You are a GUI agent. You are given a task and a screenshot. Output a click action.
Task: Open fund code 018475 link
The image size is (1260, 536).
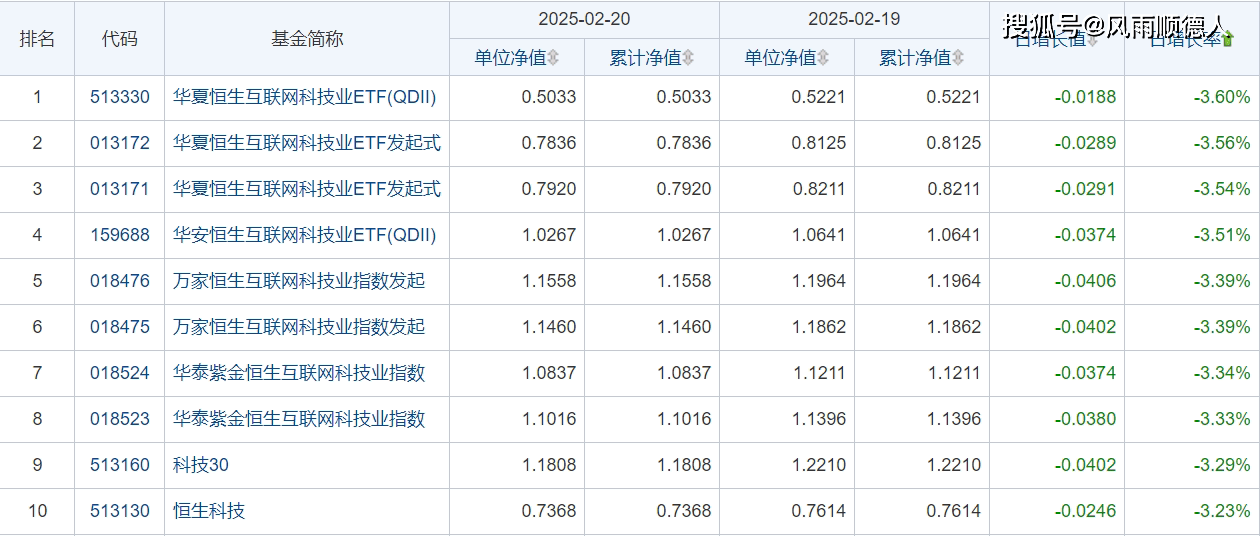tap(120, 327)
